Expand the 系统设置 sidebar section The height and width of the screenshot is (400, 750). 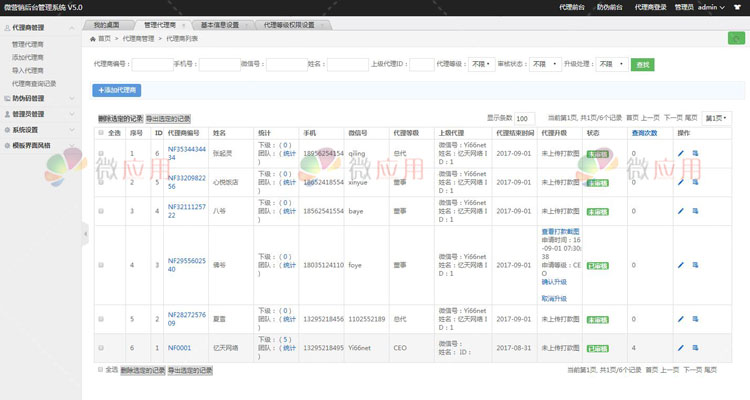(x=40, y=130)
